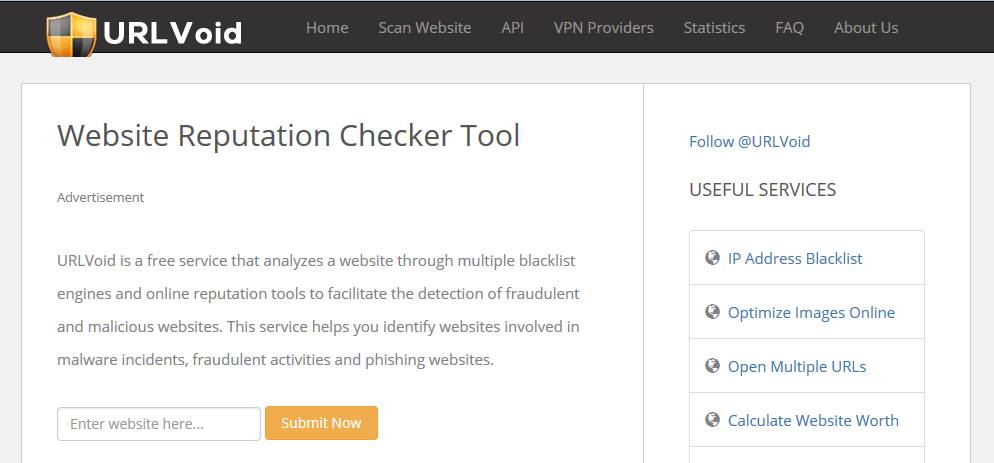This screenshot has width=994, height=463.
Task: Visit the About Us page
Action: coord(866,28)
